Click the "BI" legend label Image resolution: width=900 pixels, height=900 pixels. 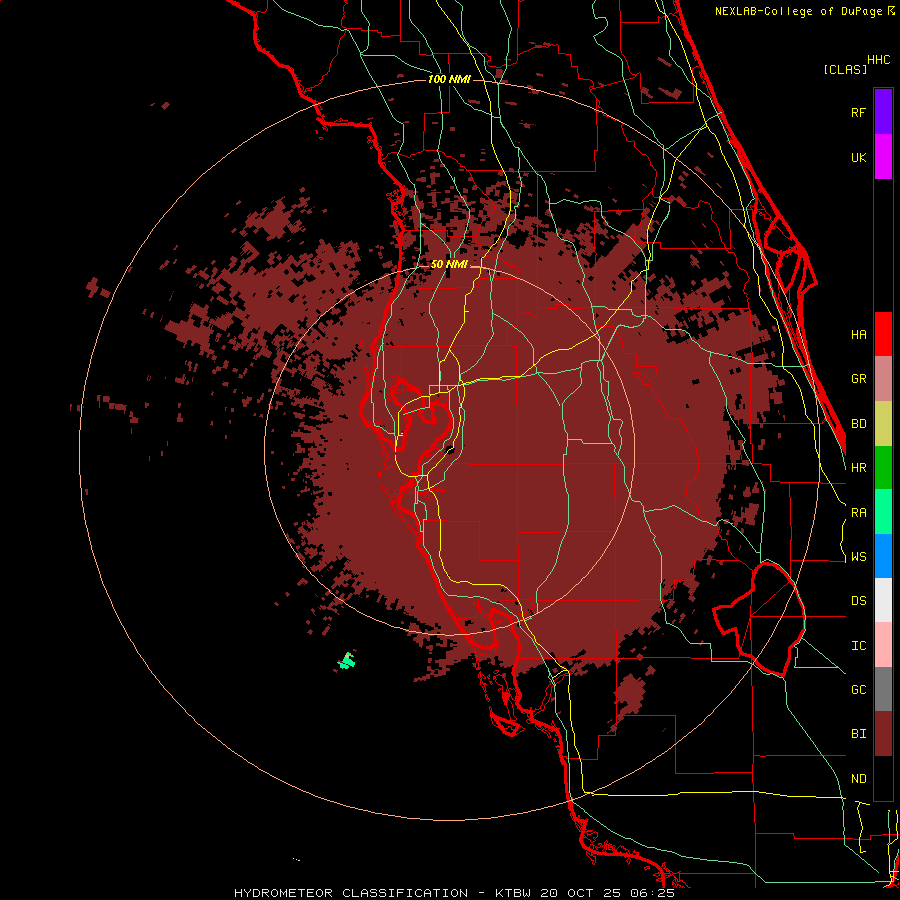pos(859,734)
